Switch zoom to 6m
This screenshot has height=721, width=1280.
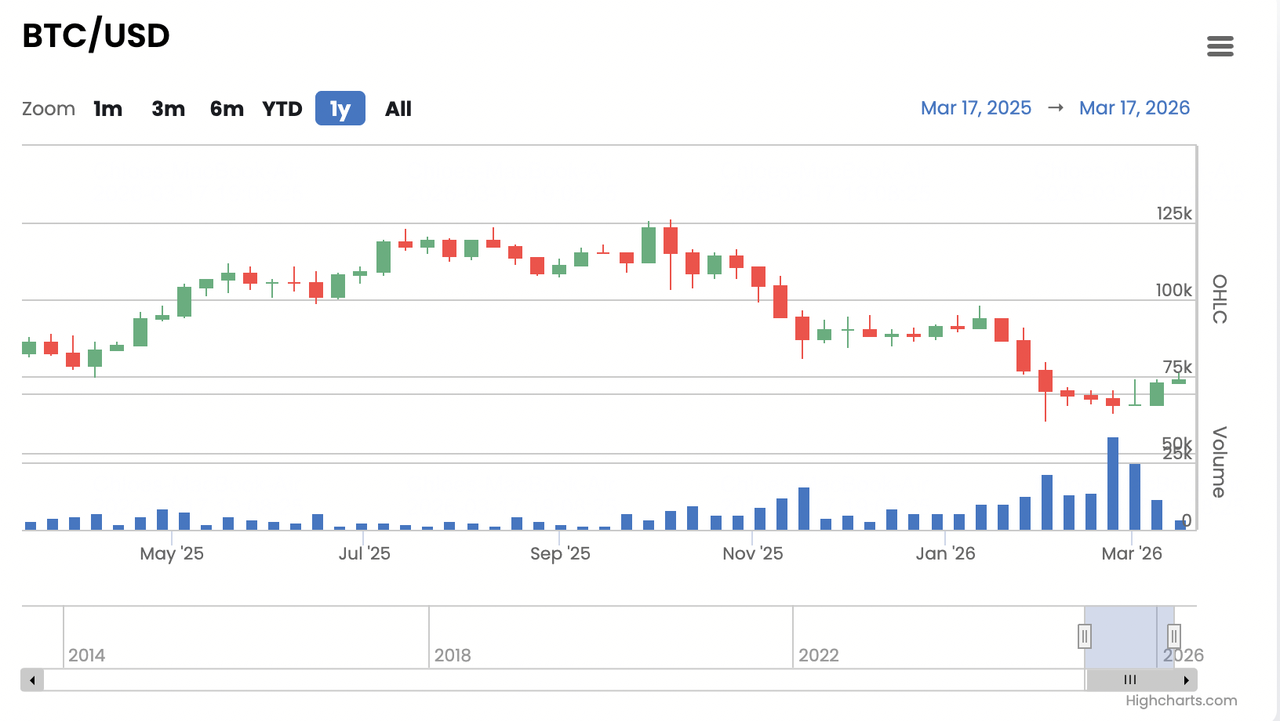point(227,109)
